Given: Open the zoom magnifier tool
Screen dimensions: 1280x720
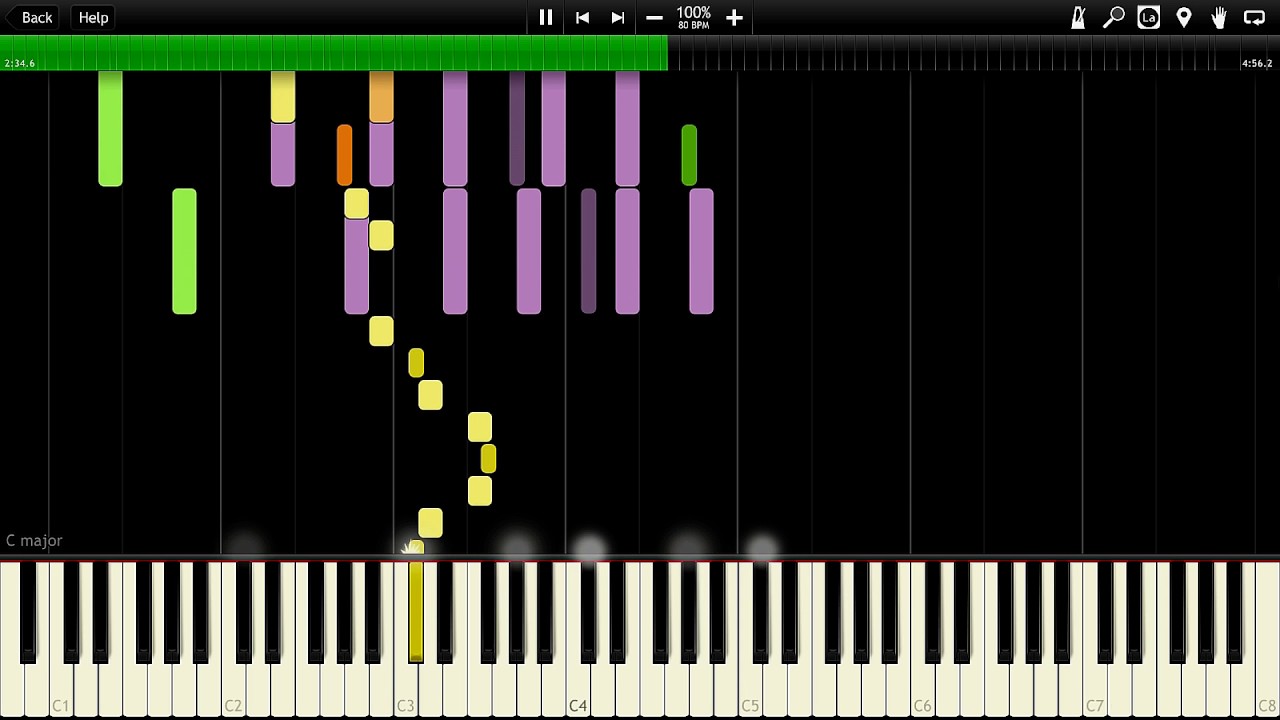Looking at the screenshot, I should pyautogui.click(x=1113, y=17).
